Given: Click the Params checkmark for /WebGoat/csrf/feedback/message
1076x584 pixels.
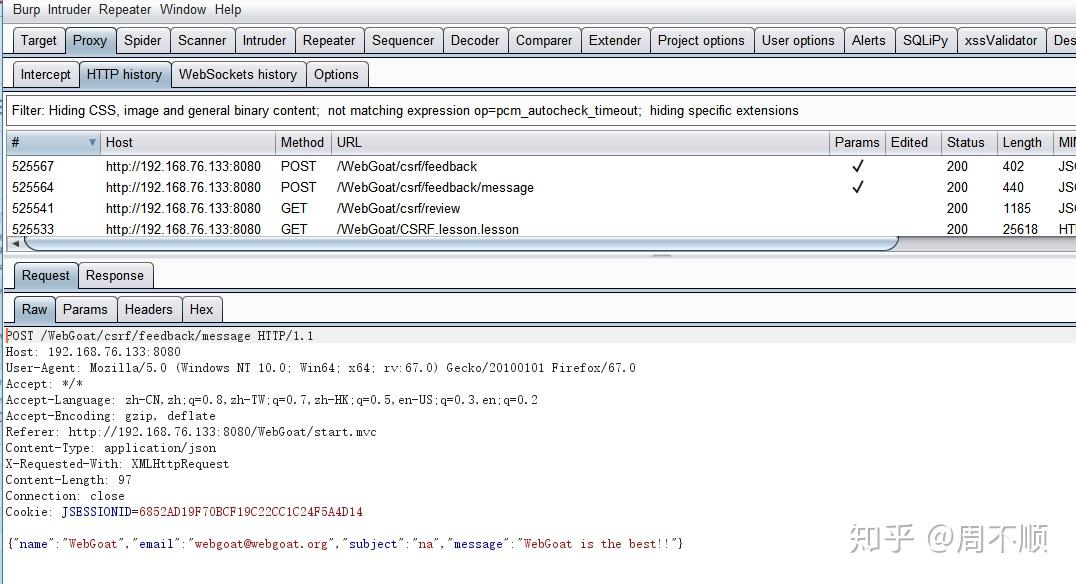Looking at the screenshot, I should click(x=857, y=187).
